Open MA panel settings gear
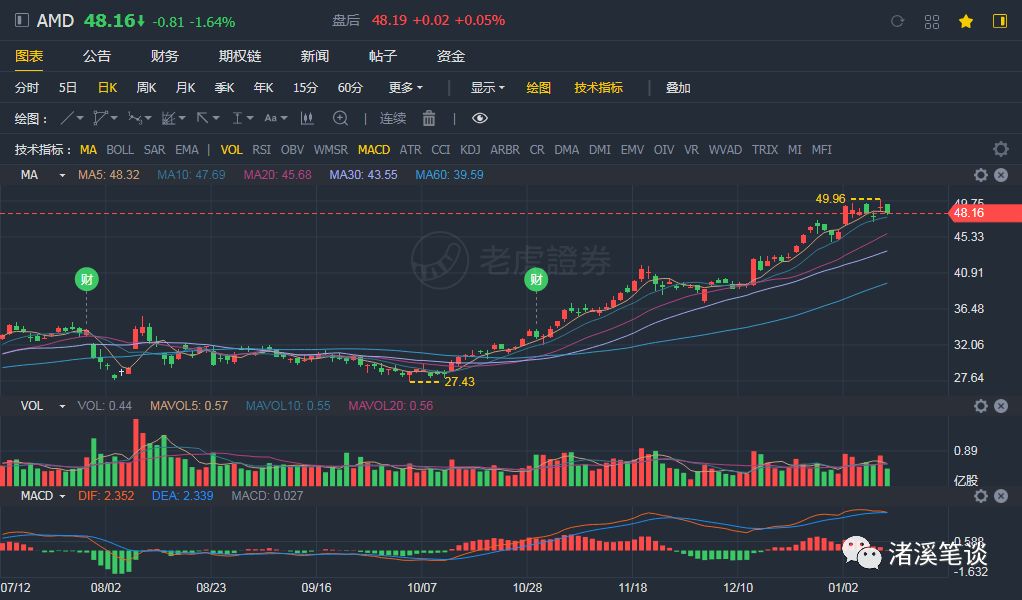 tap(980, 175)
